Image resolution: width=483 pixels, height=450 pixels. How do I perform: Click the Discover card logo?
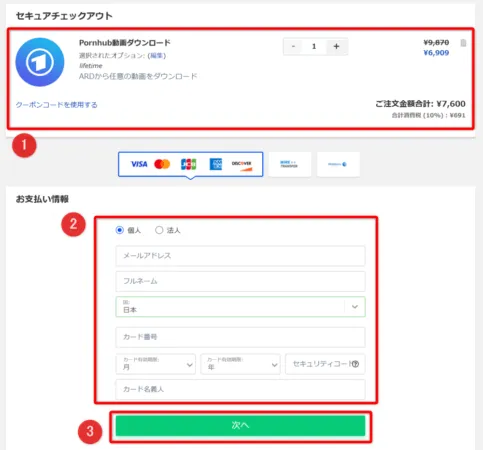pyautogui.click(x=242, y=165)
